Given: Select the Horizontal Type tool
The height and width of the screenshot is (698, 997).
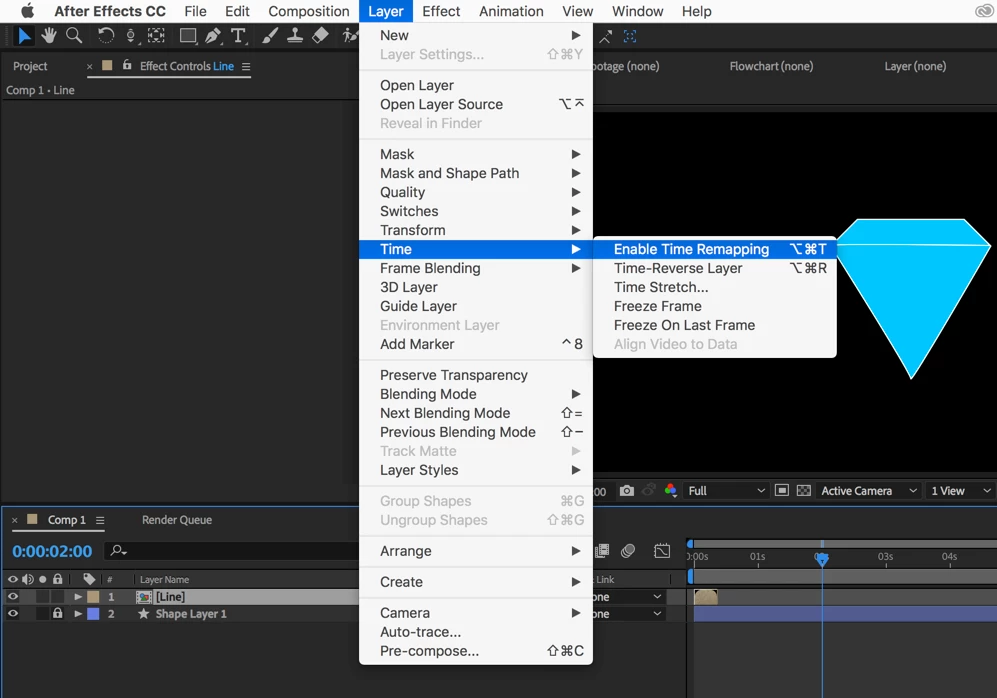Looking at the screenshot, I should 238,36.
